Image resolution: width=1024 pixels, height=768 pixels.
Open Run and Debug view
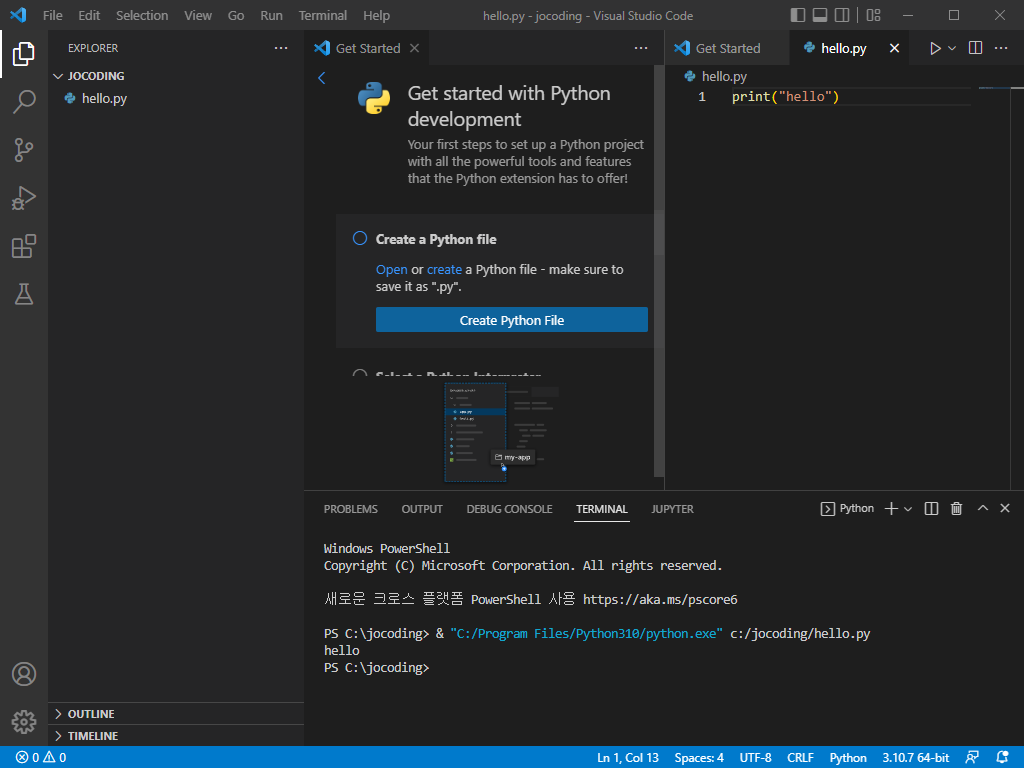coord(24,198)
